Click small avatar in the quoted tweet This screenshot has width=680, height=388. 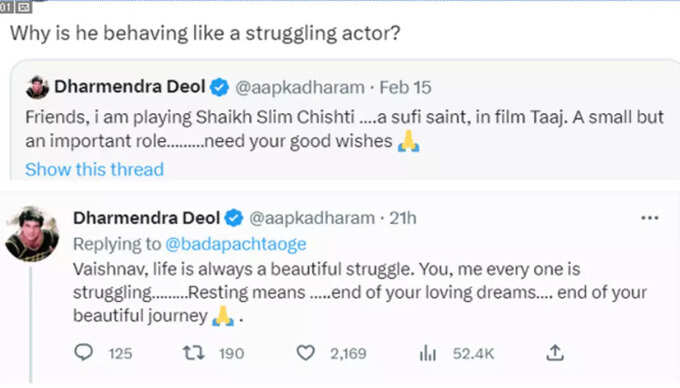(37, 87)
